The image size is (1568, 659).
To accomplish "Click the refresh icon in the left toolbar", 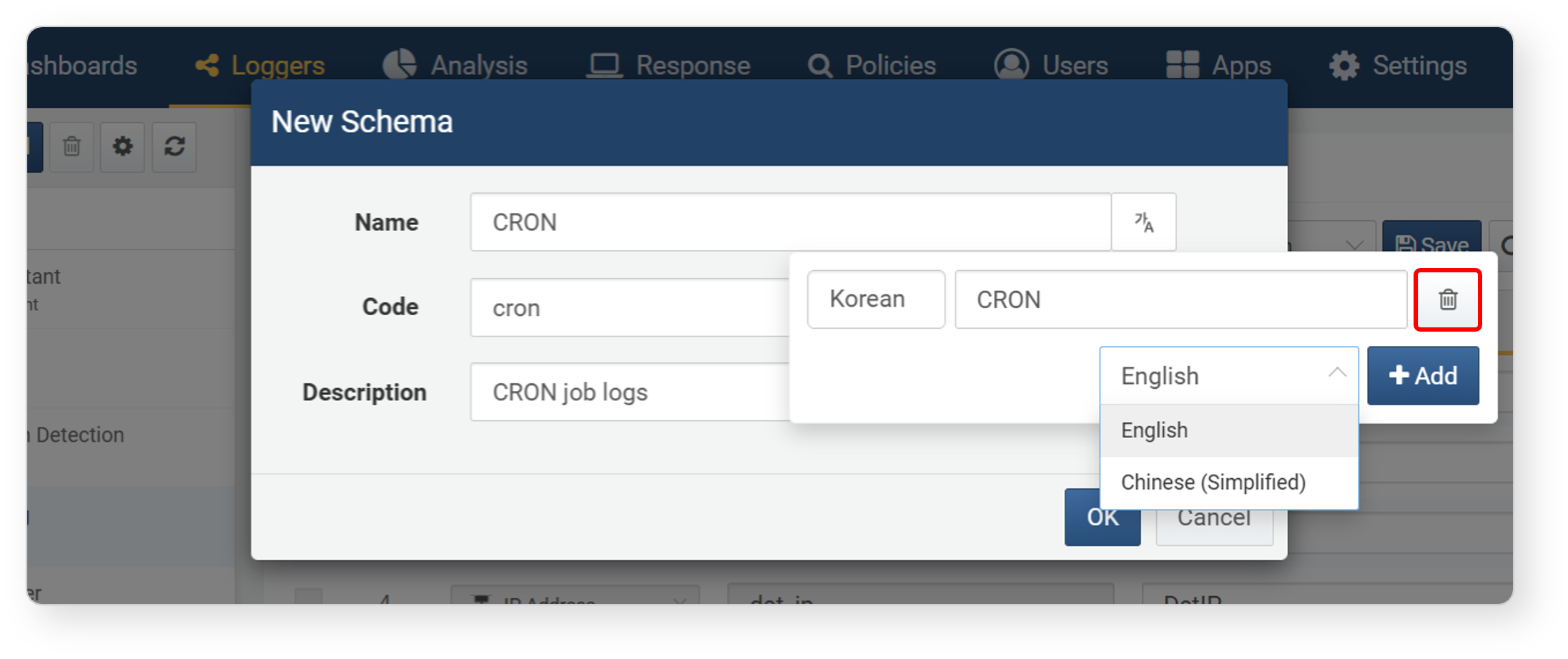I will tap(174, 147).
